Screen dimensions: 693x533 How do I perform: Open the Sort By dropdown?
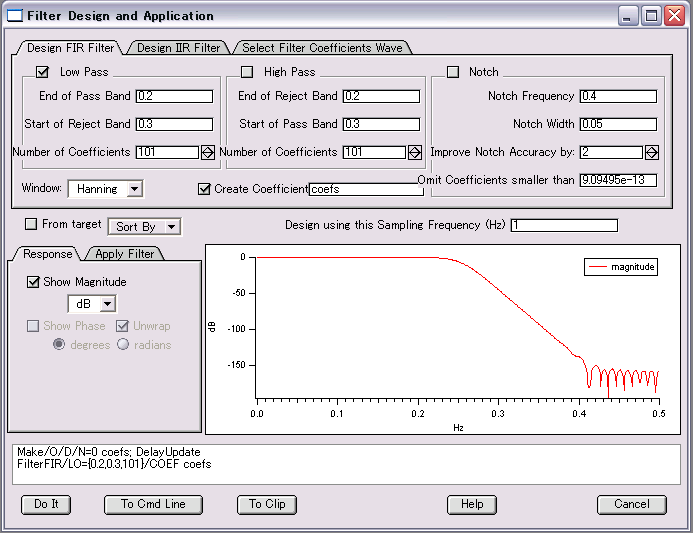(x=145, y=227)
